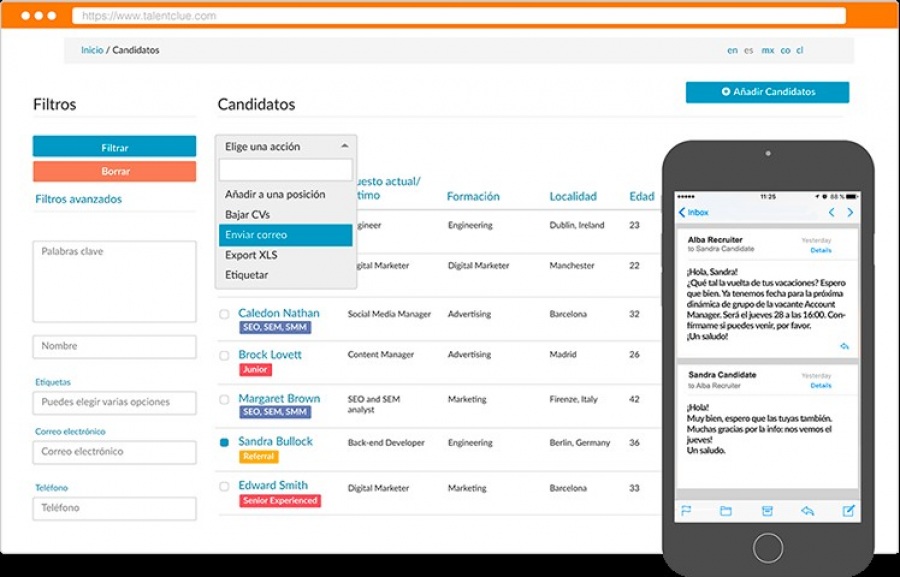Screen dimensions: 900x577
Task: Tap the reply arrow in the bottom mail toolbar
Action: (808, 510)
